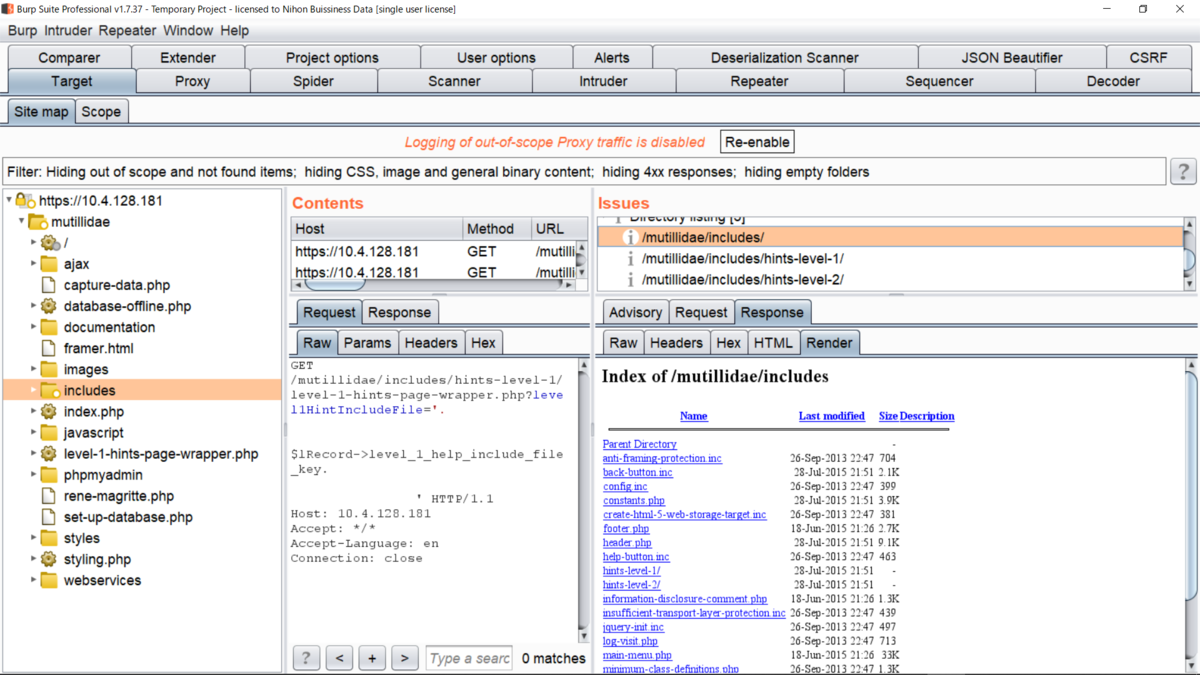Open the Params tab of the request
Viewport: 1200px width, 675px height.
(367, 343)
